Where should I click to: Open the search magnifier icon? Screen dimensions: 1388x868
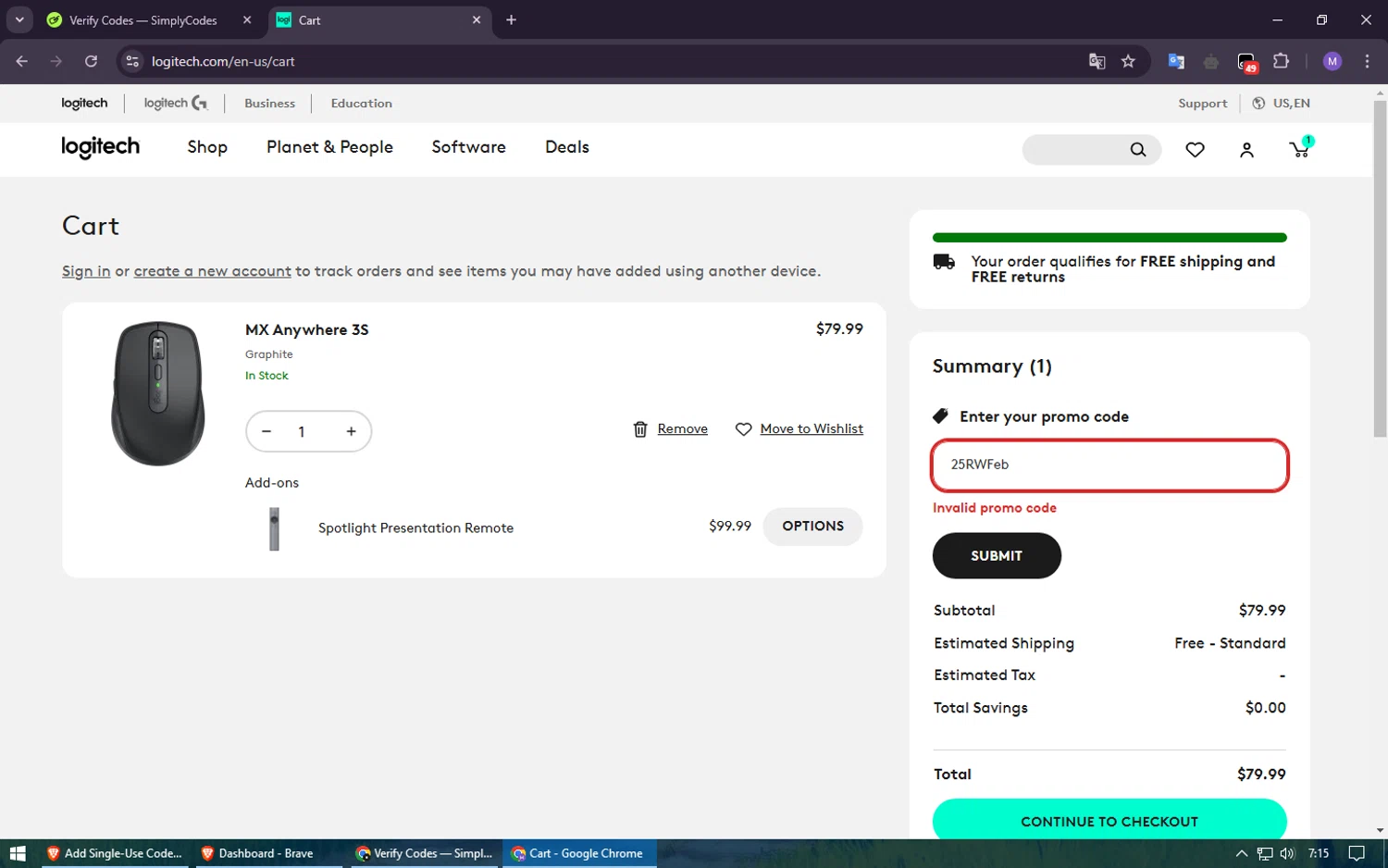(x=1138, y=150)
